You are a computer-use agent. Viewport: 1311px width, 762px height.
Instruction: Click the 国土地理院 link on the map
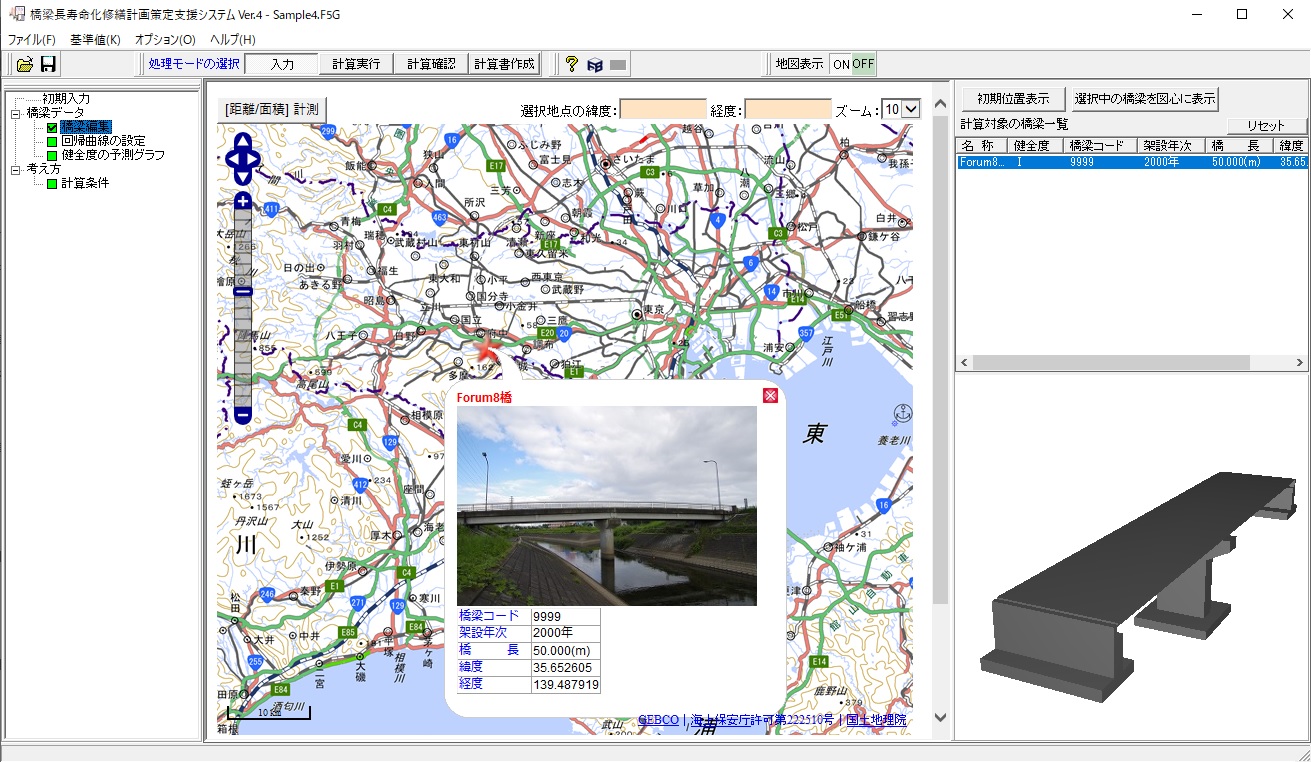coord(876,719)
